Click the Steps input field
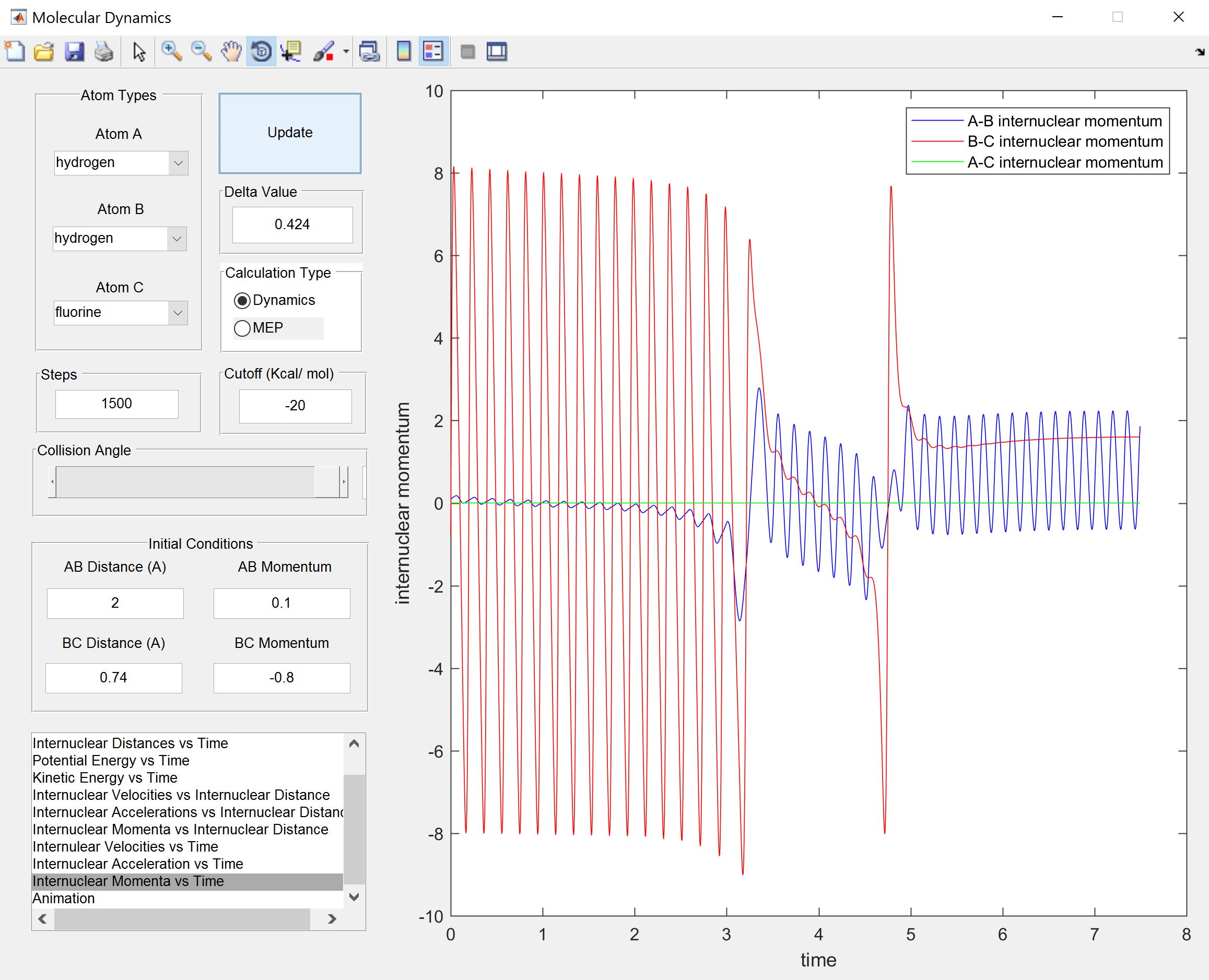1209x980 pixels. point(117,404)
